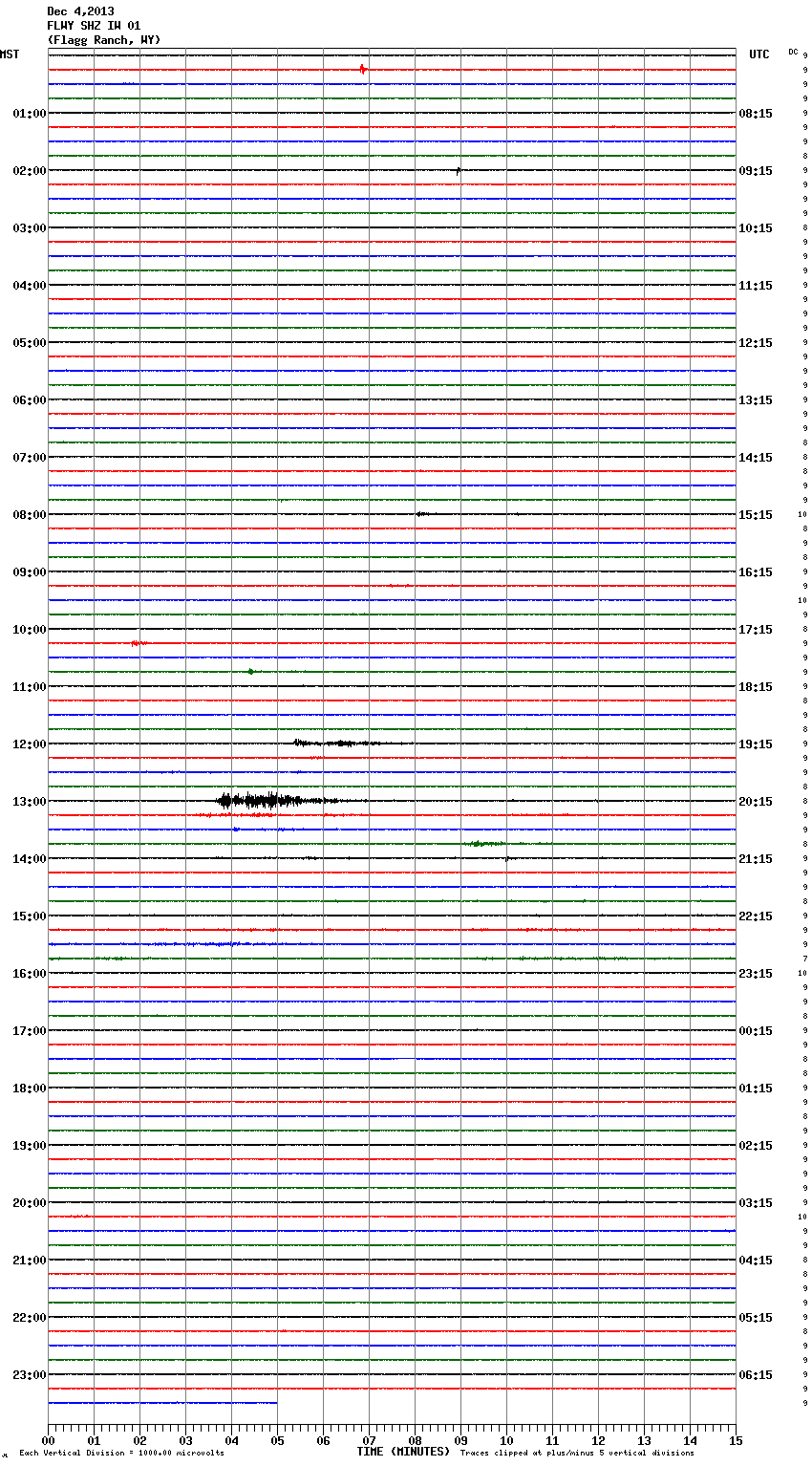Select the '10:00' MST row label
Image resolution: width=812 pixels, height=1466 pixels.
point(30,630)
